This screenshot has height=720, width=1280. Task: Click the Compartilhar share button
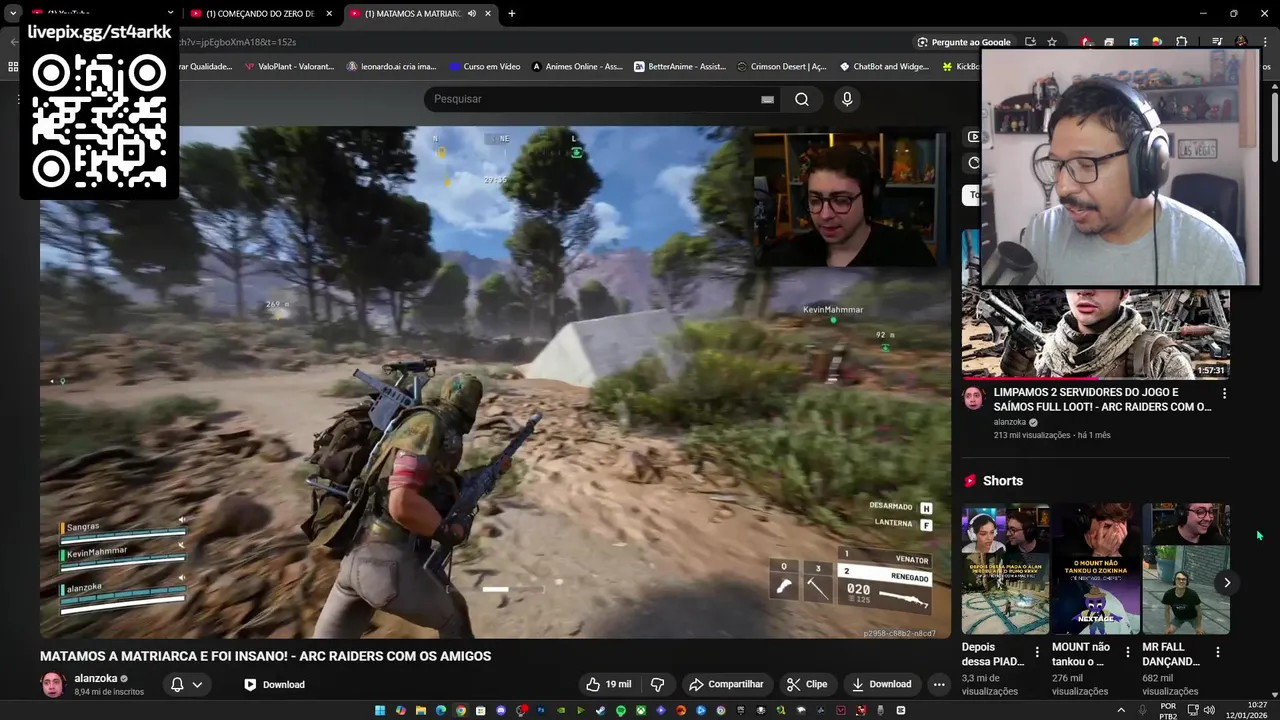point(727,684)
